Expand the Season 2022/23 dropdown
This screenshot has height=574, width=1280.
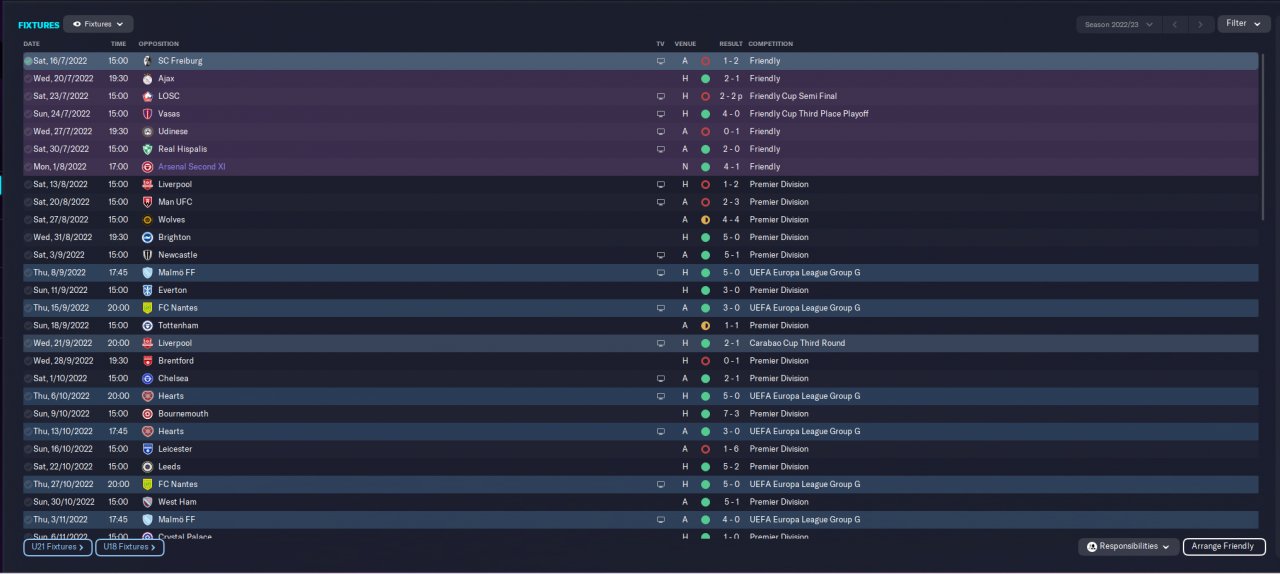pos(1119,24)
